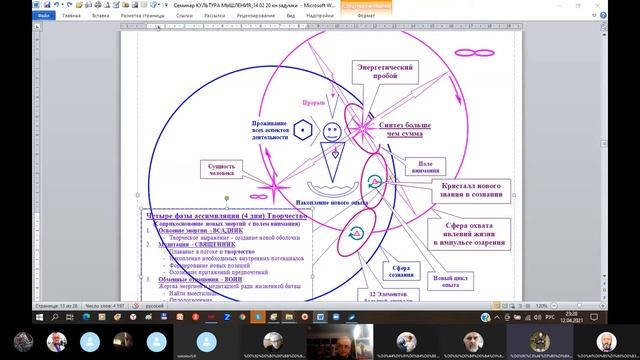640x360 pixels.
Task: Click the volume icon in system tray
Action: (537, 317)
